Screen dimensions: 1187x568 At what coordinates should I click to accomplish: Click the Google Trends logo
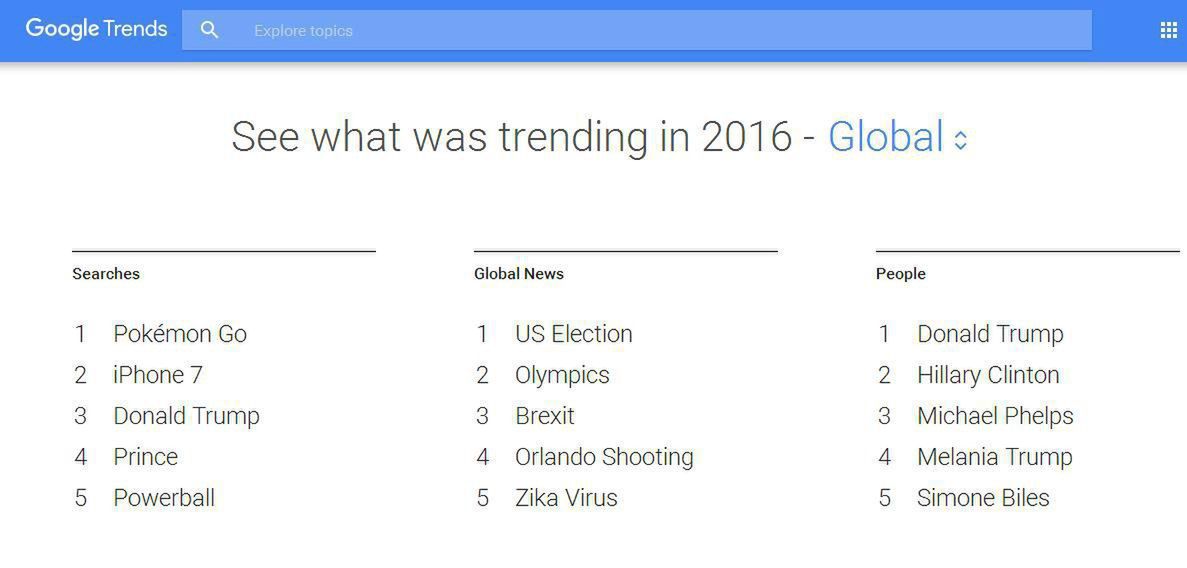(96, 29)
